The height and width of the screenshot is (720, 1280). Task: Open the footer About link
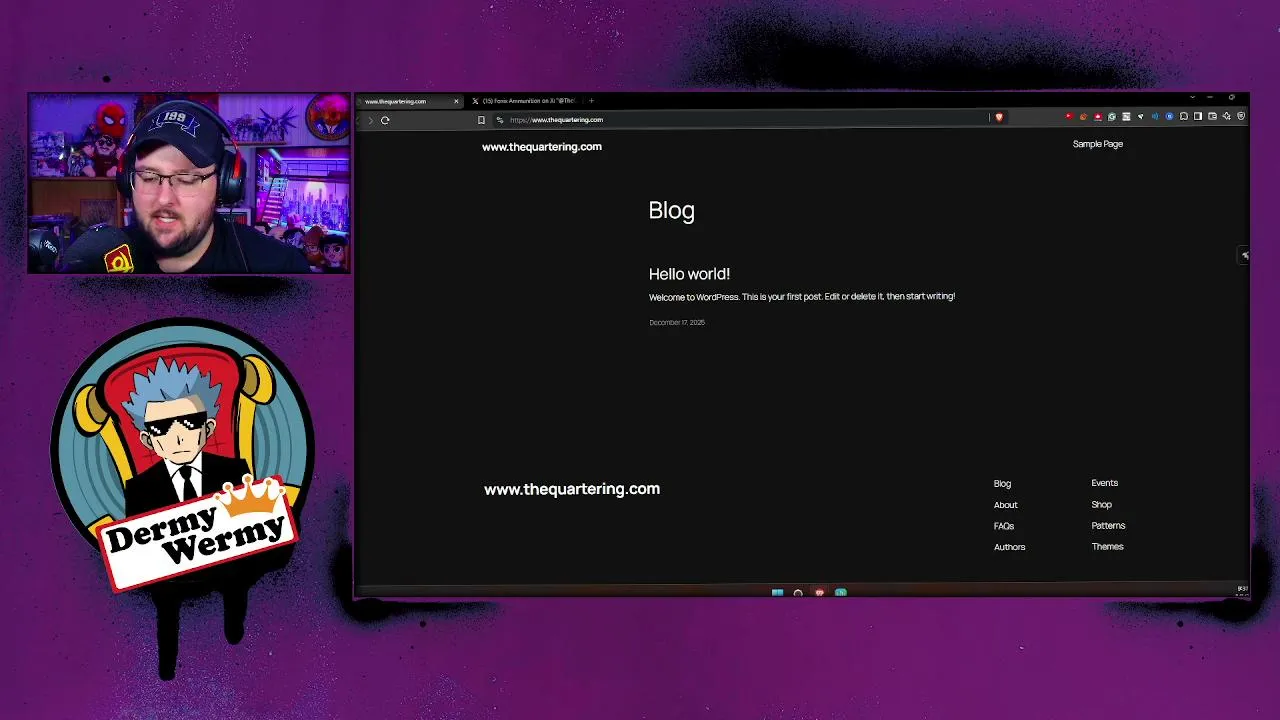click(x=1006, y=505)
